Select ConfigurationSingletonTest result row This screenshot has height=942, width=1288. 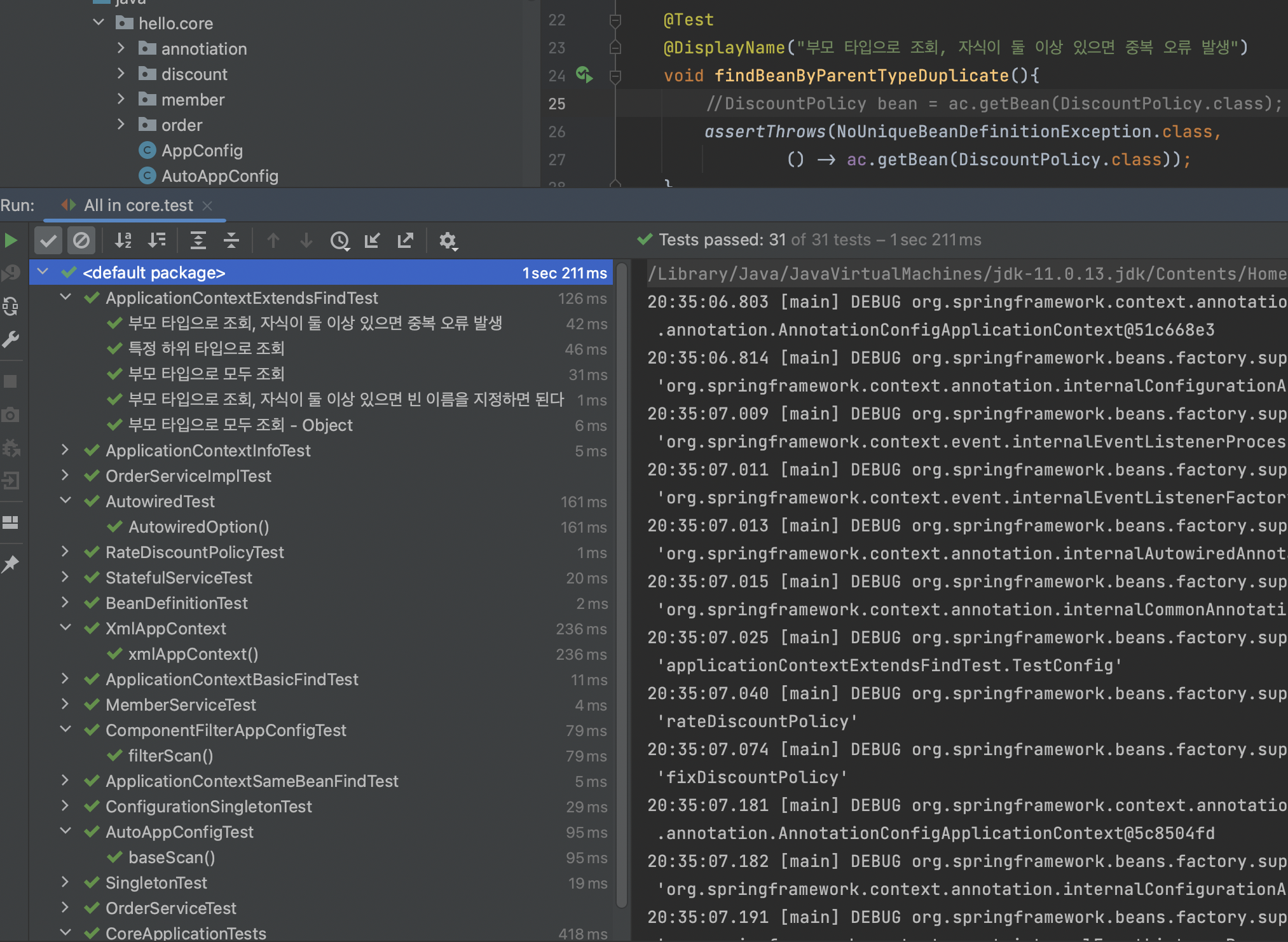[321, 807]
